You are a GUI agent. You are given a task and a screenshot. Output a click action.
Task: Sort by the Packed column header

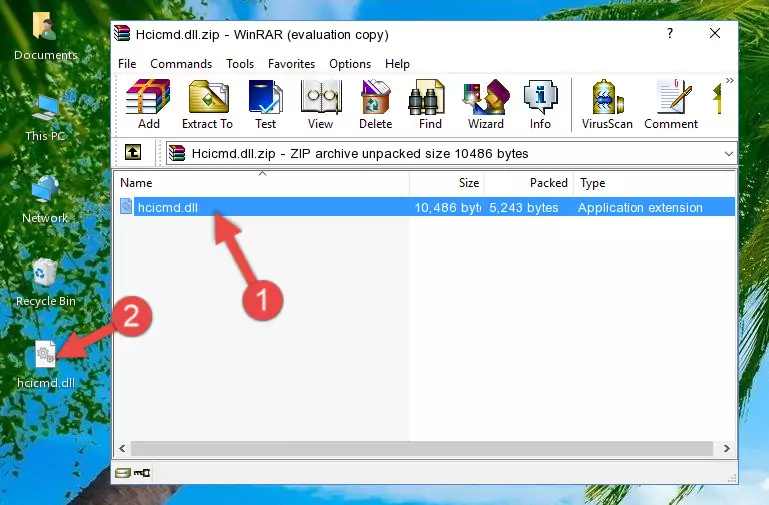529,183
